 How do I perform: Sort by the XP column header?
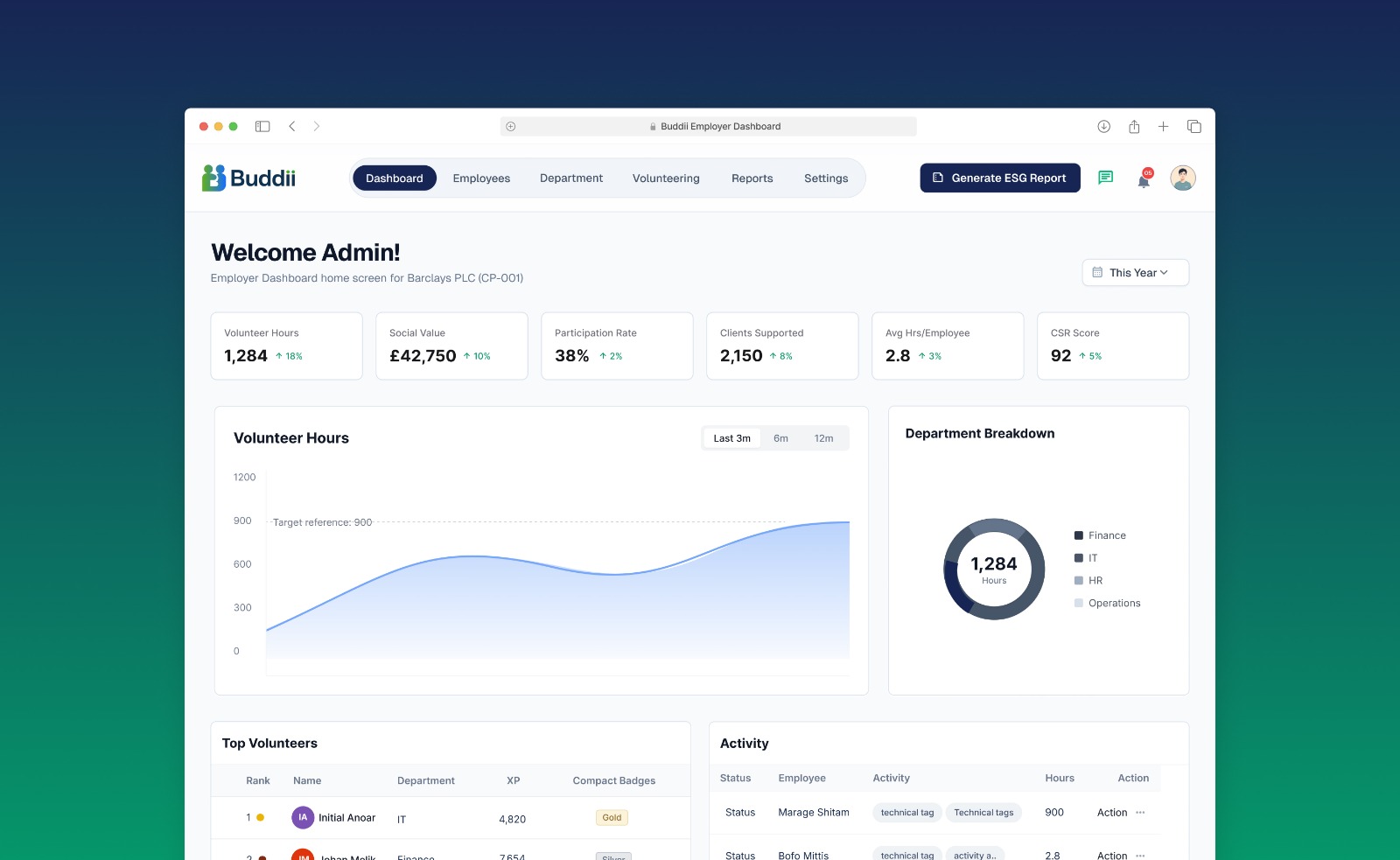tap(513, 780)
